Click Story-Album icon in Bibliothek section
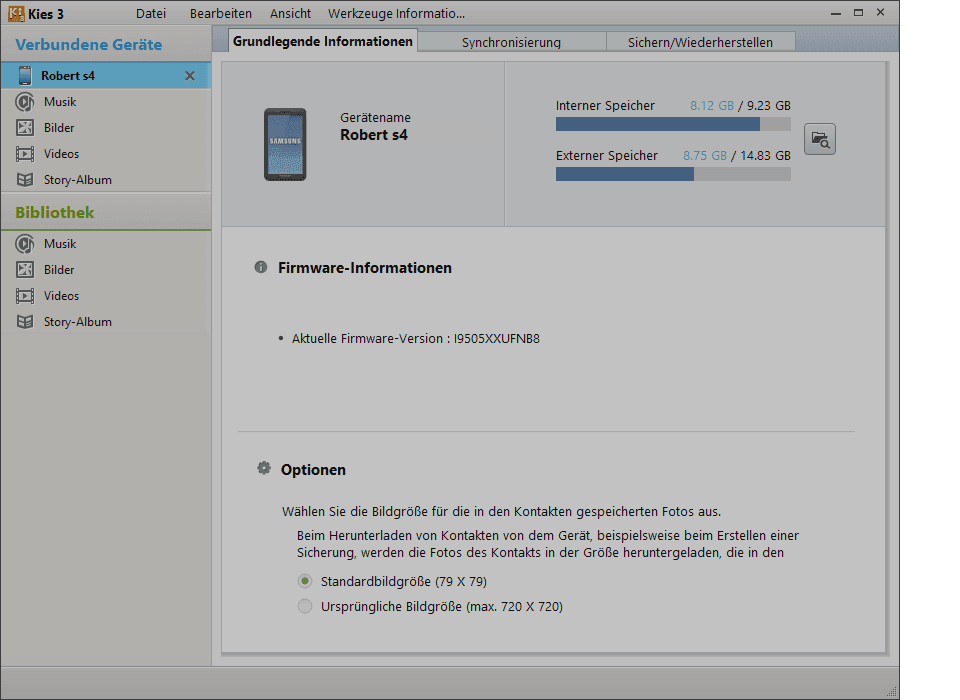The width and height of the screenshot is (960, 700). click(24, 322)
